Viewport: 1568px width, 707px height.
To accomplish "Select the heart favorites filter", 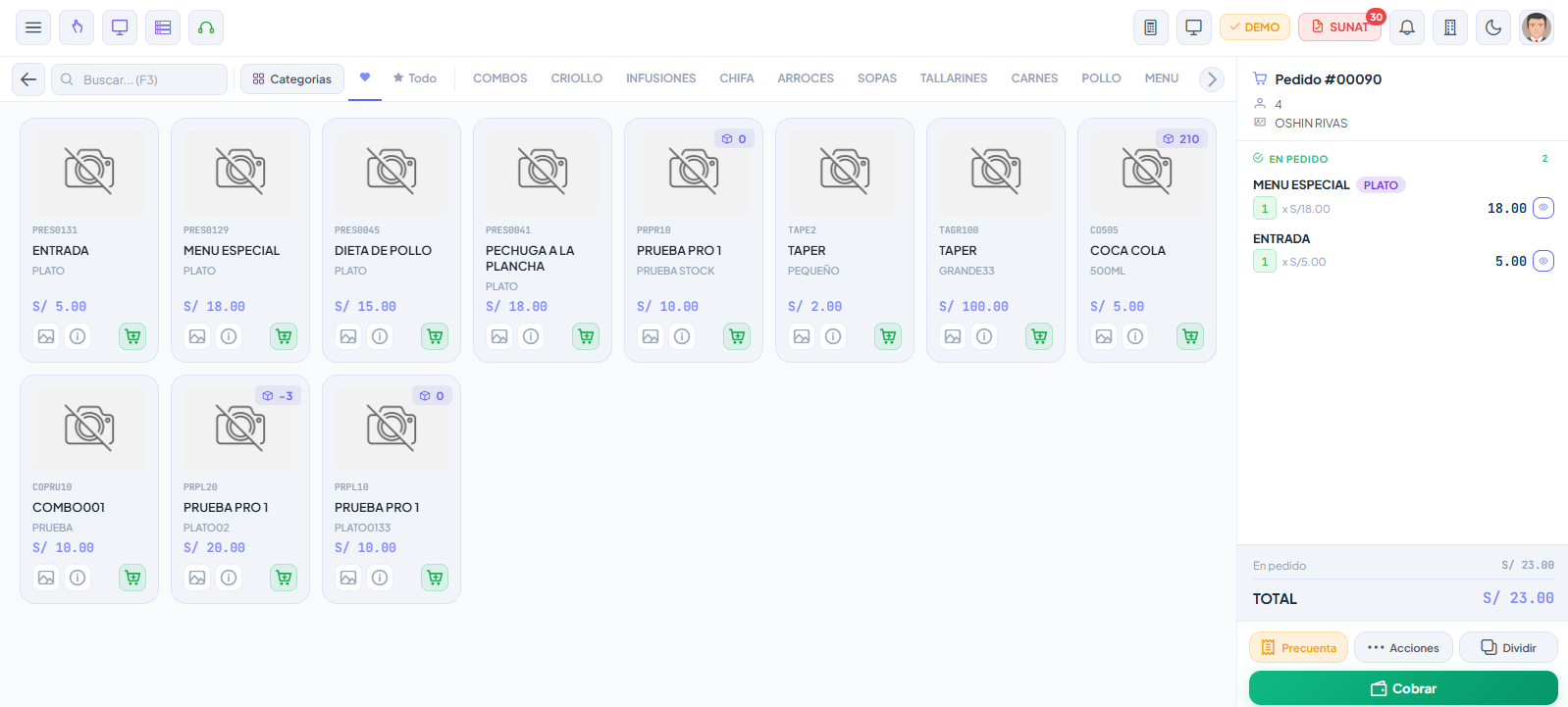I will 365,77.
